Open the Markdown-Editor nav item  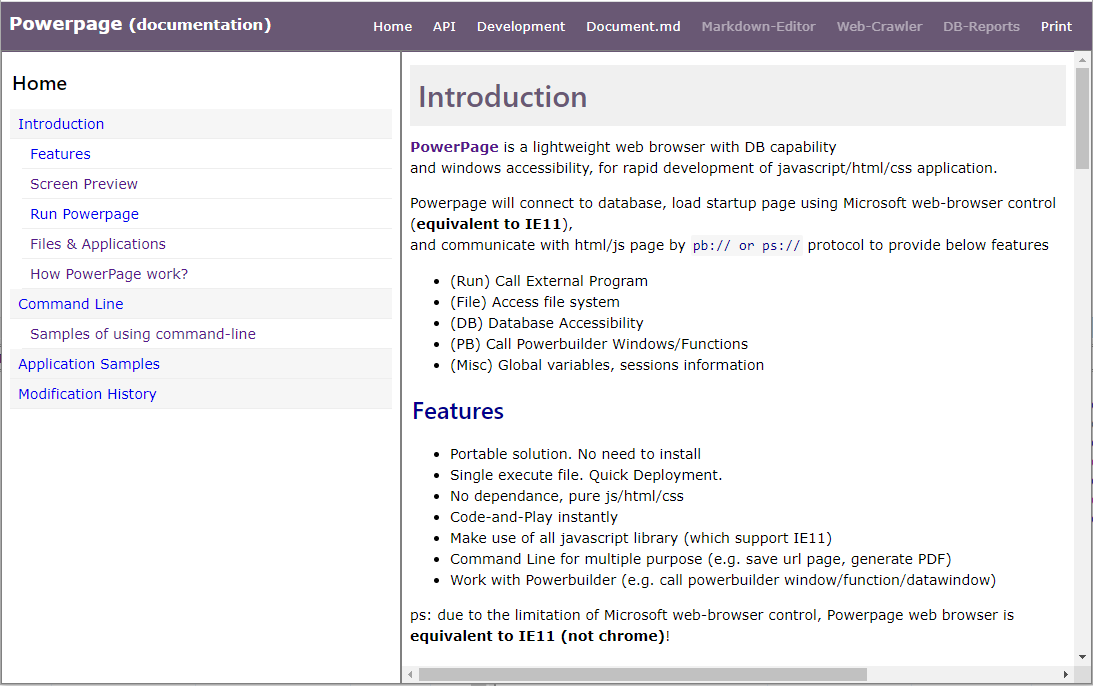758,26
